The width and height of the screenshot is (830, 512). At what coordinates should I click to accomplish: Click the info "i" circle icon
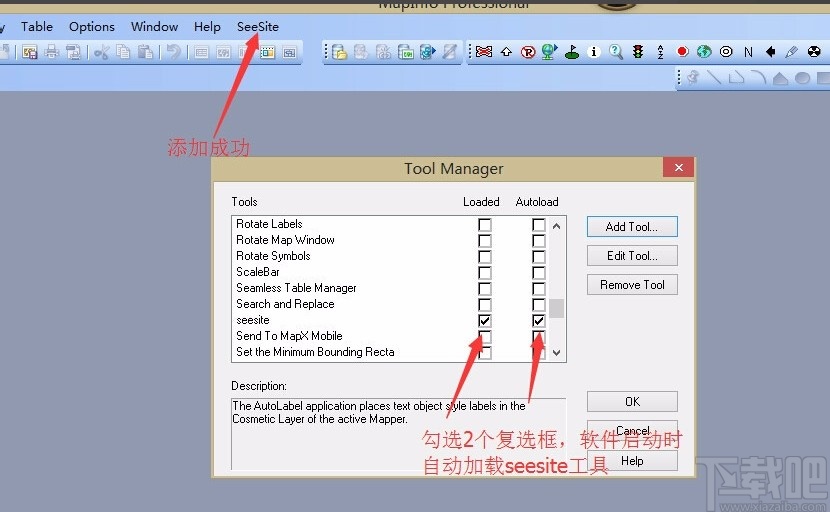594,51
